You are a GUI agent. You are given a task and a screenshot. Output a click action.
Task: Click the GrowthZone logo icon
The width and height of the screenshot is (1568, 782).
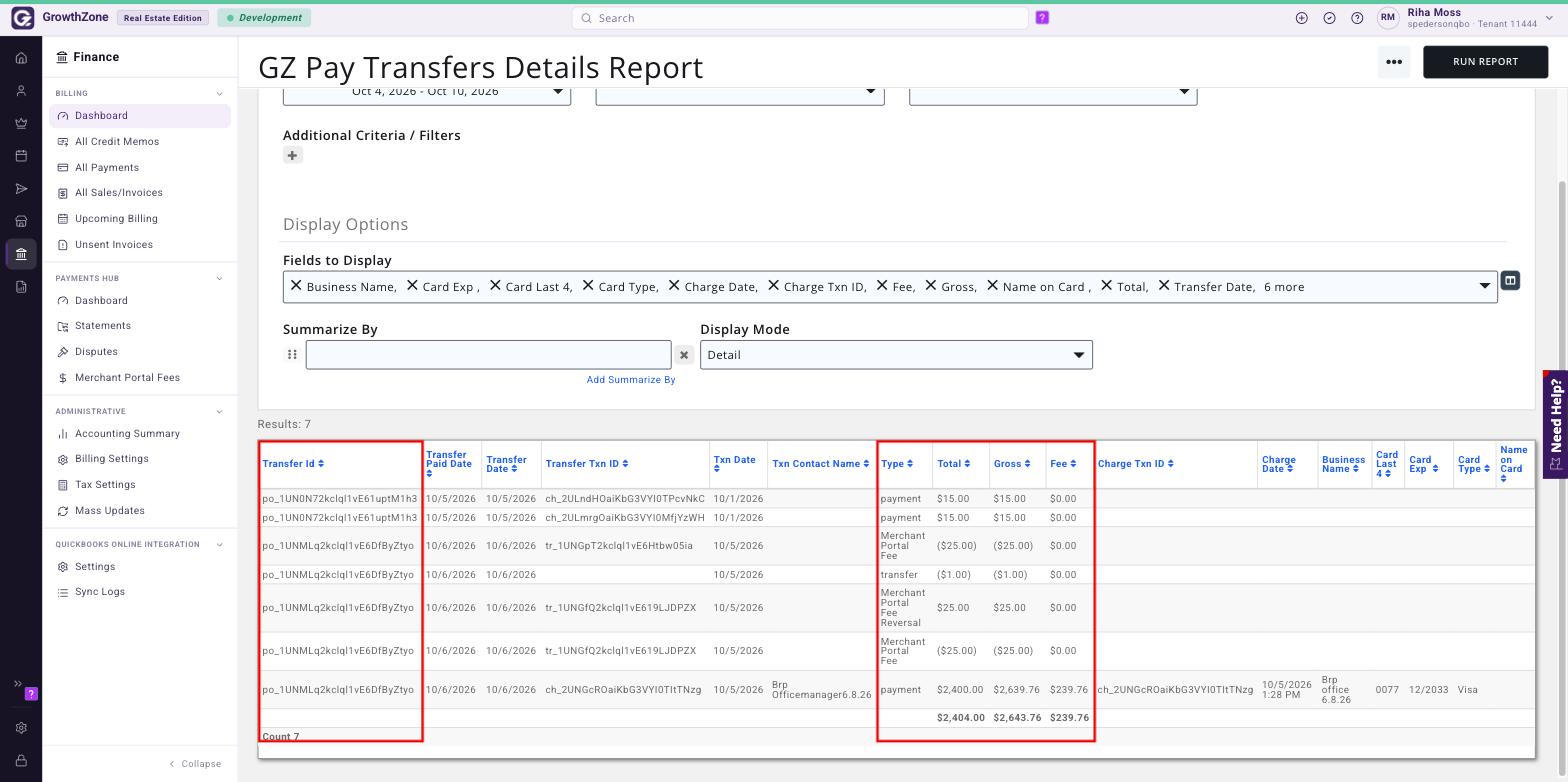[22, 18]
